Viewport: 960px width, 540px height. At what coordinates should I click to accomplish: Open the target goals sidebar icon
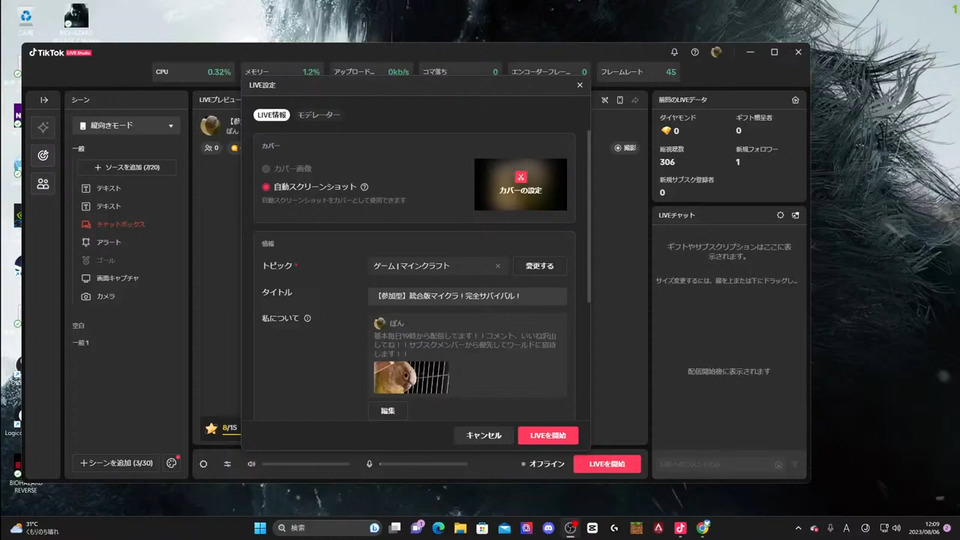tap(43, 156)
